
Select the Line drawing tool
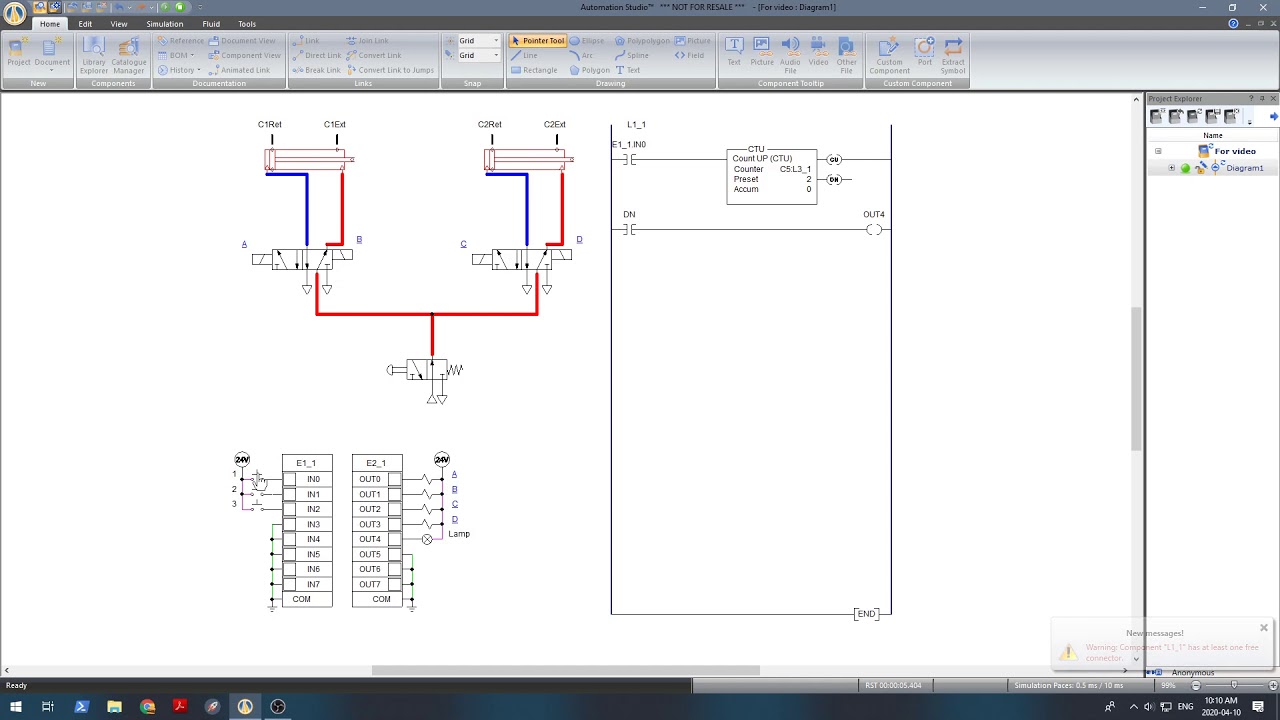pyautogui.click(x=524, y=56)
